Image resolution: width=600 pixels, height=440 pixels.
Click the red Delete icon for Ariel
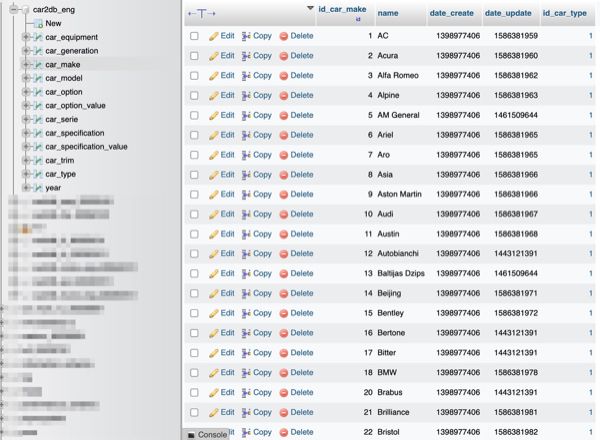pyautogui.click(x=284, y=135)
